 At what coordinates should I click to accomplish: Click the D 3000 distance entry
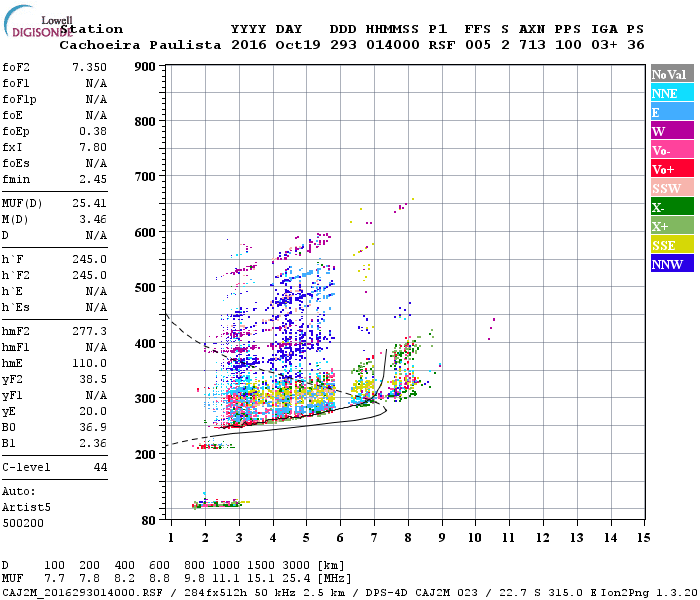(296, 565)
